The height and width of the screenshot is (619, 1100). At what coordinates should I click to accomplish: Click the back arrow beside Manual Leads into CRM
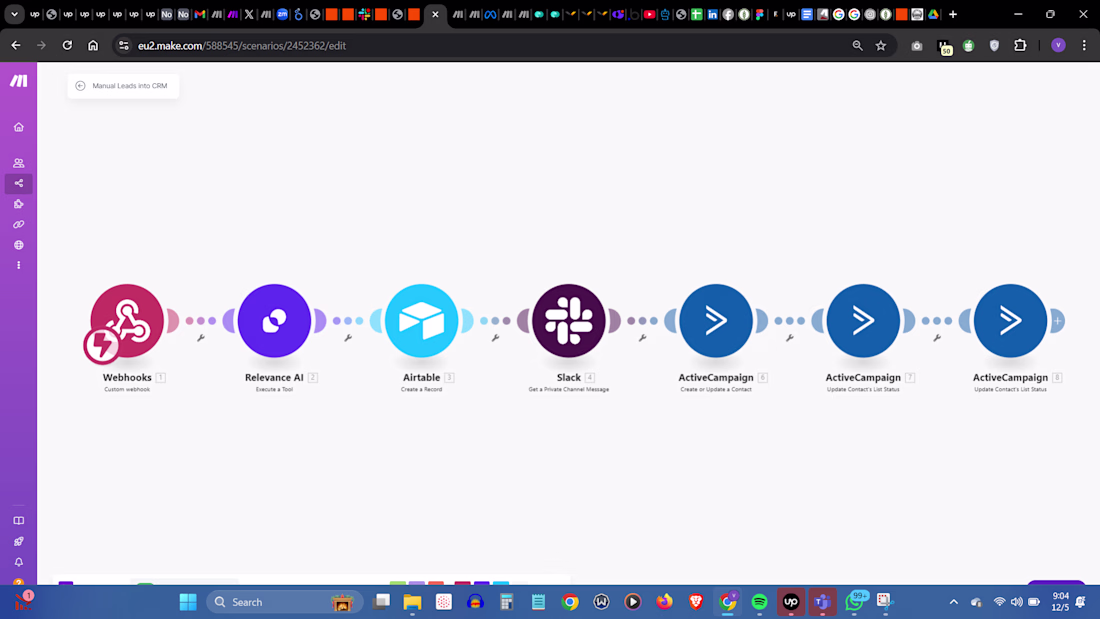(80, 86)
